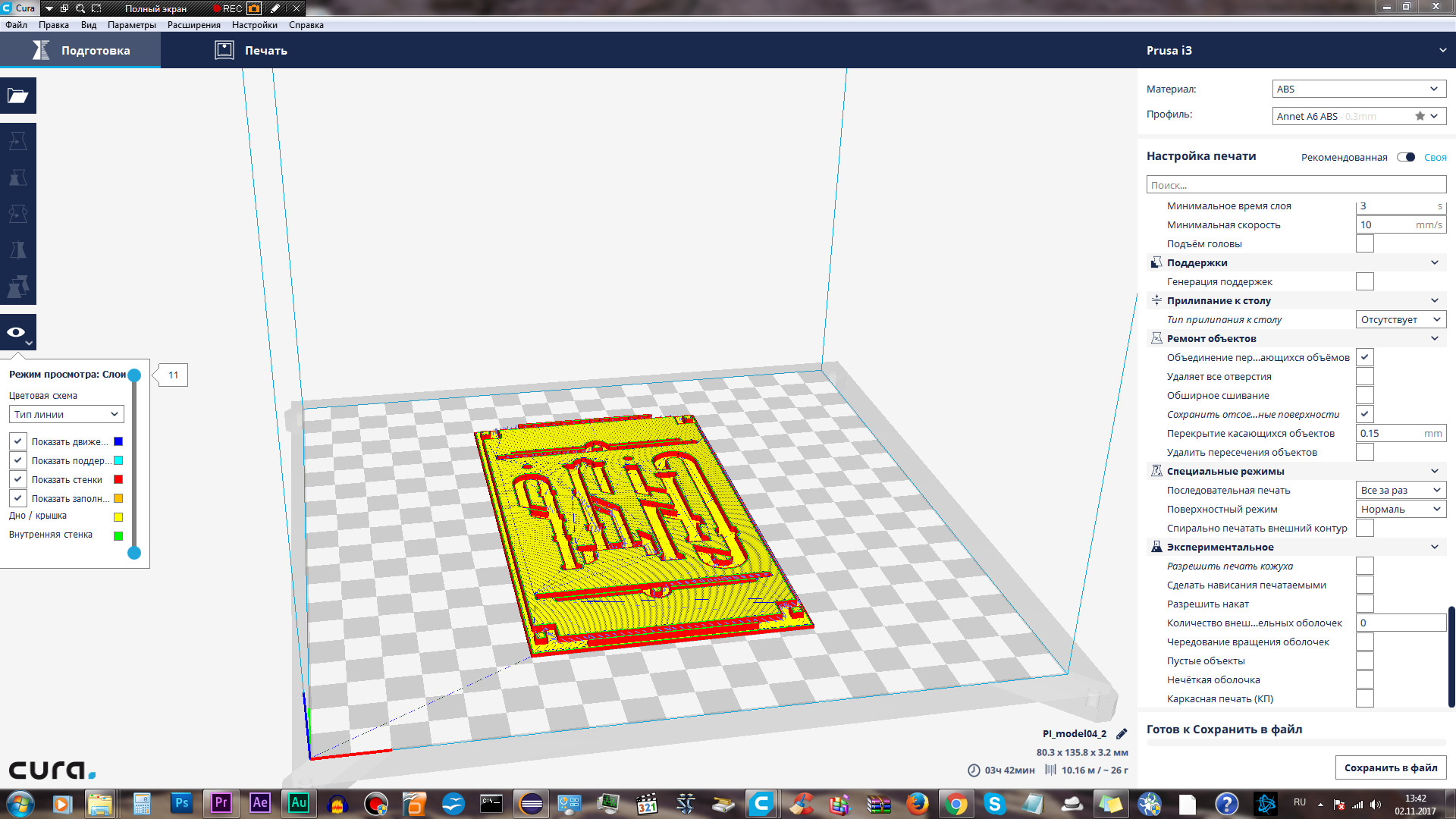Open Тип прилипания к столу dropdown
Screen dimensions: 1456x819
pos(1400,319)
